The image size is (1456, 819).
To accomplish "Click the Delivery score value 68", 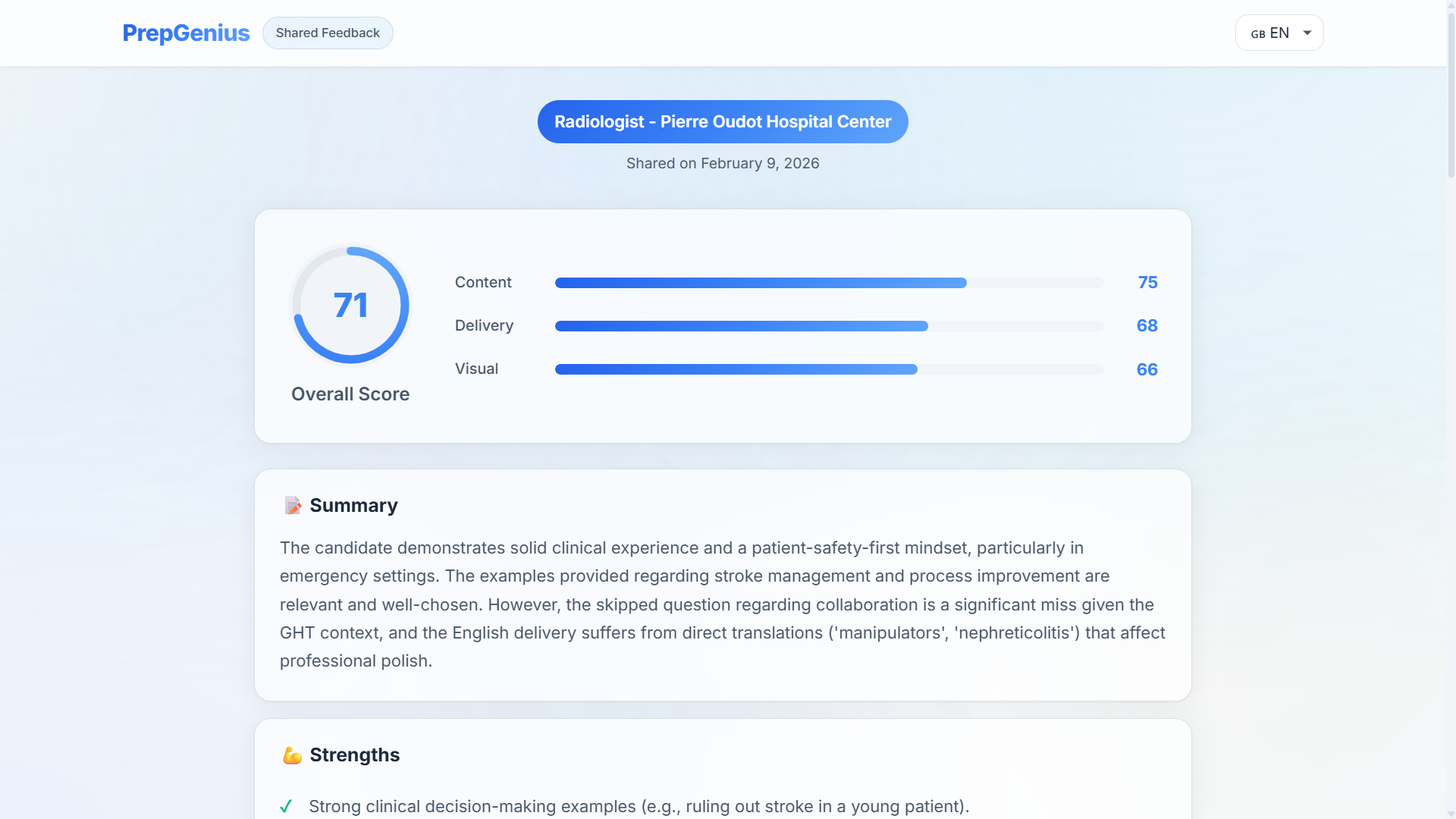I will pyautogui.click(x=1147, y=325).
